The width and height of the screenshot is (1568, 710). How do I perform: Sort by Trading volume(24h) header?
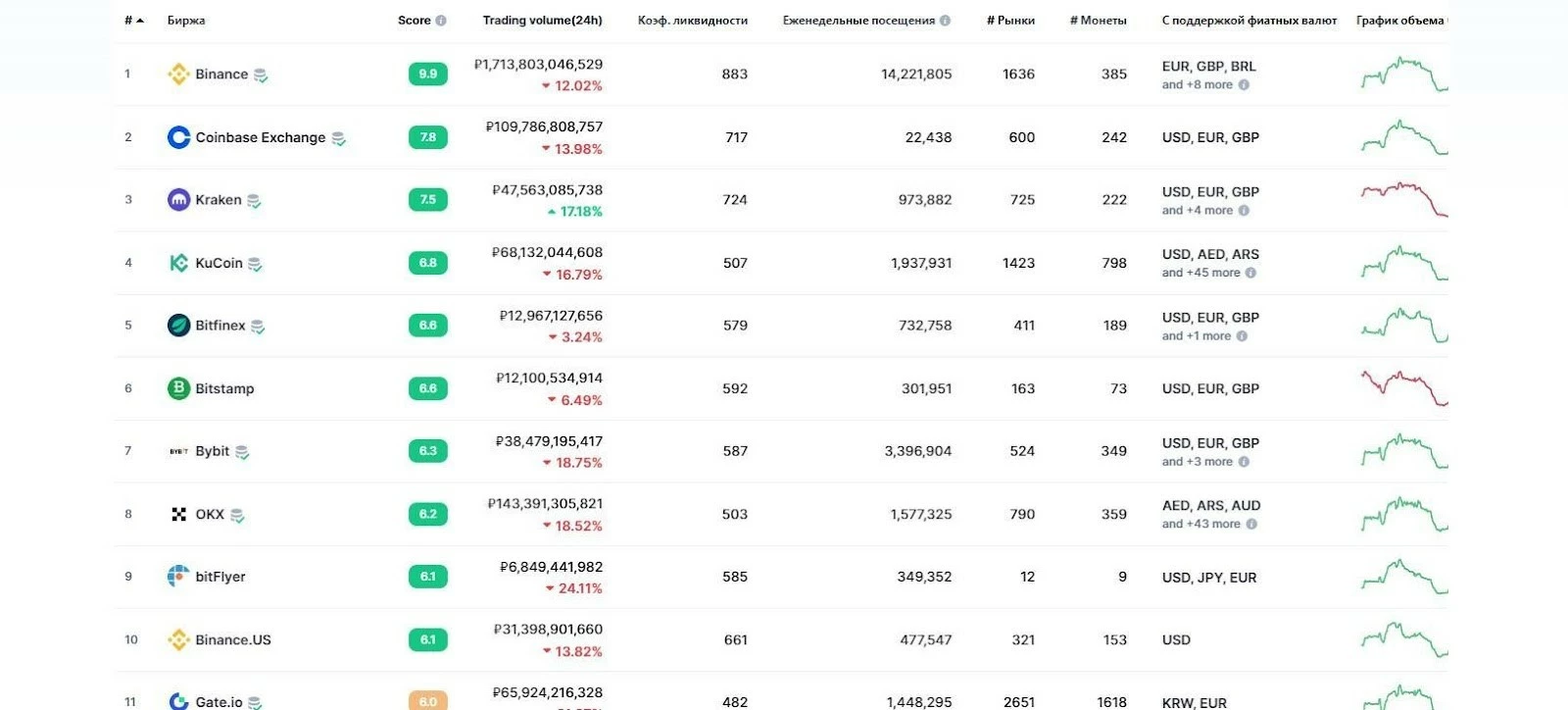(x=542, y=21)
